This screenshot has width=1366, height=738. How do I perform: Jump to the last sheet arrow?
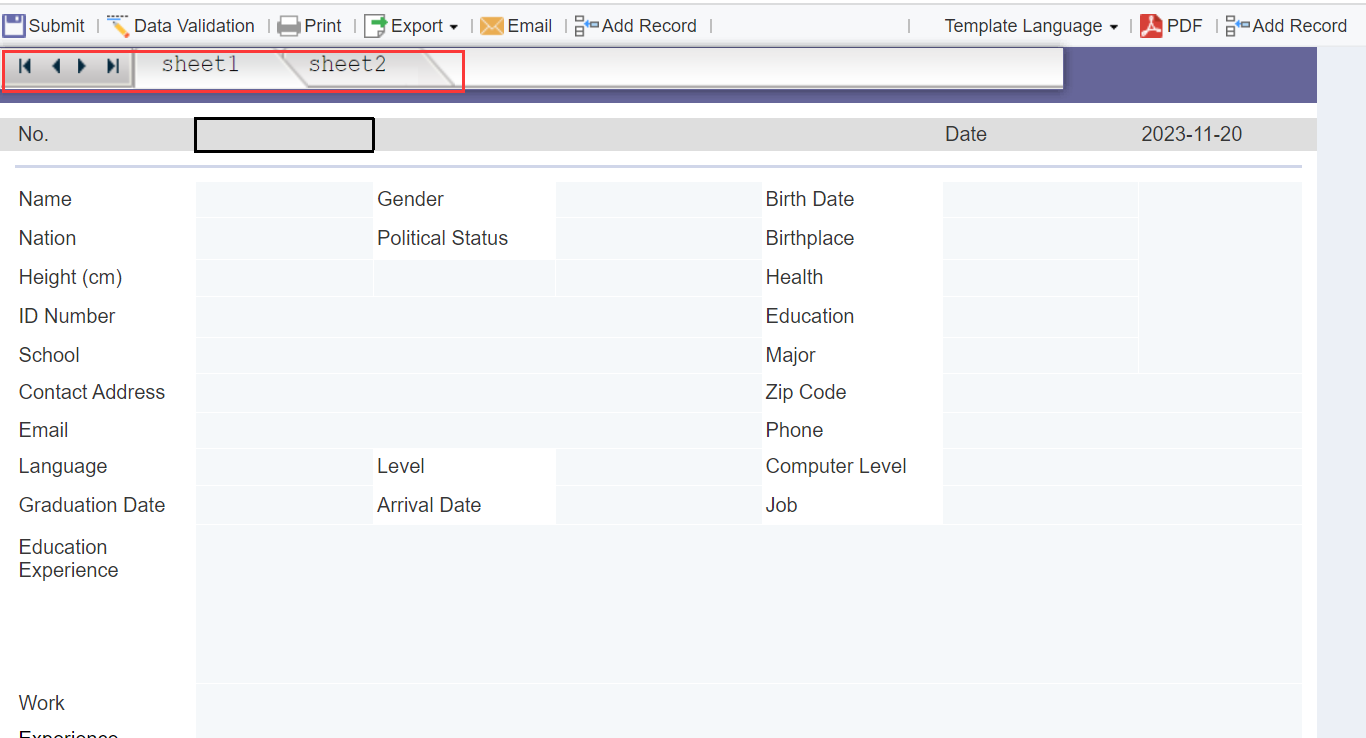tap(113, 66)
